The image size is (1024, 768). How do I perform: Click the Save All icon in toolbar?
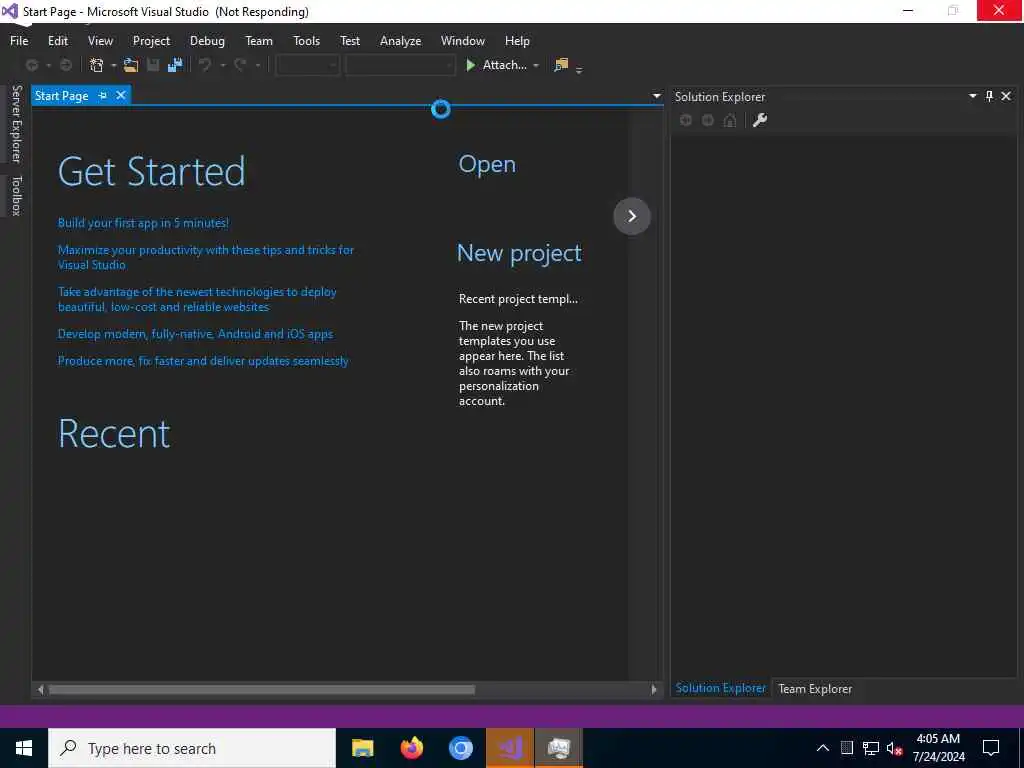click(174, 65)
